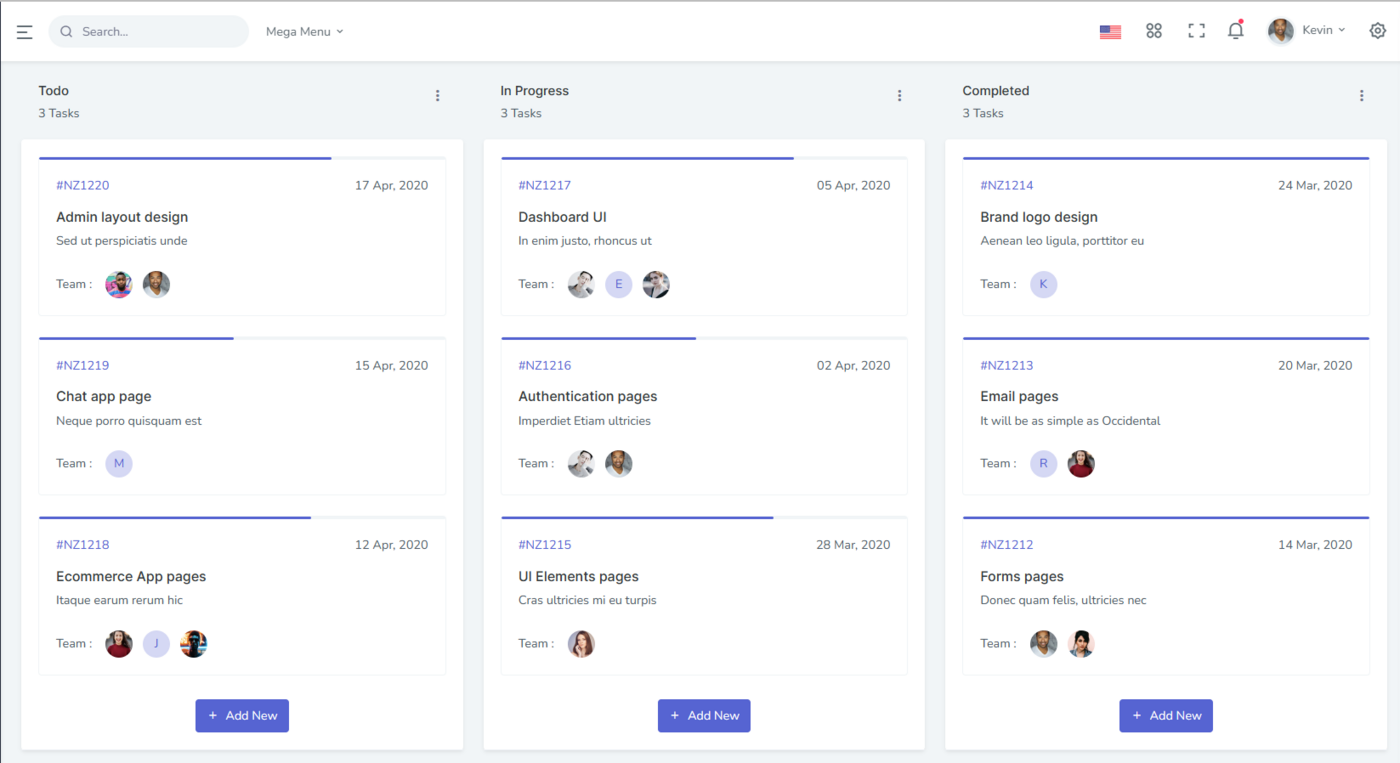The image size is (1400, 763).
Task: Select the US flag language icon
Action: (x=1110, y=32)
